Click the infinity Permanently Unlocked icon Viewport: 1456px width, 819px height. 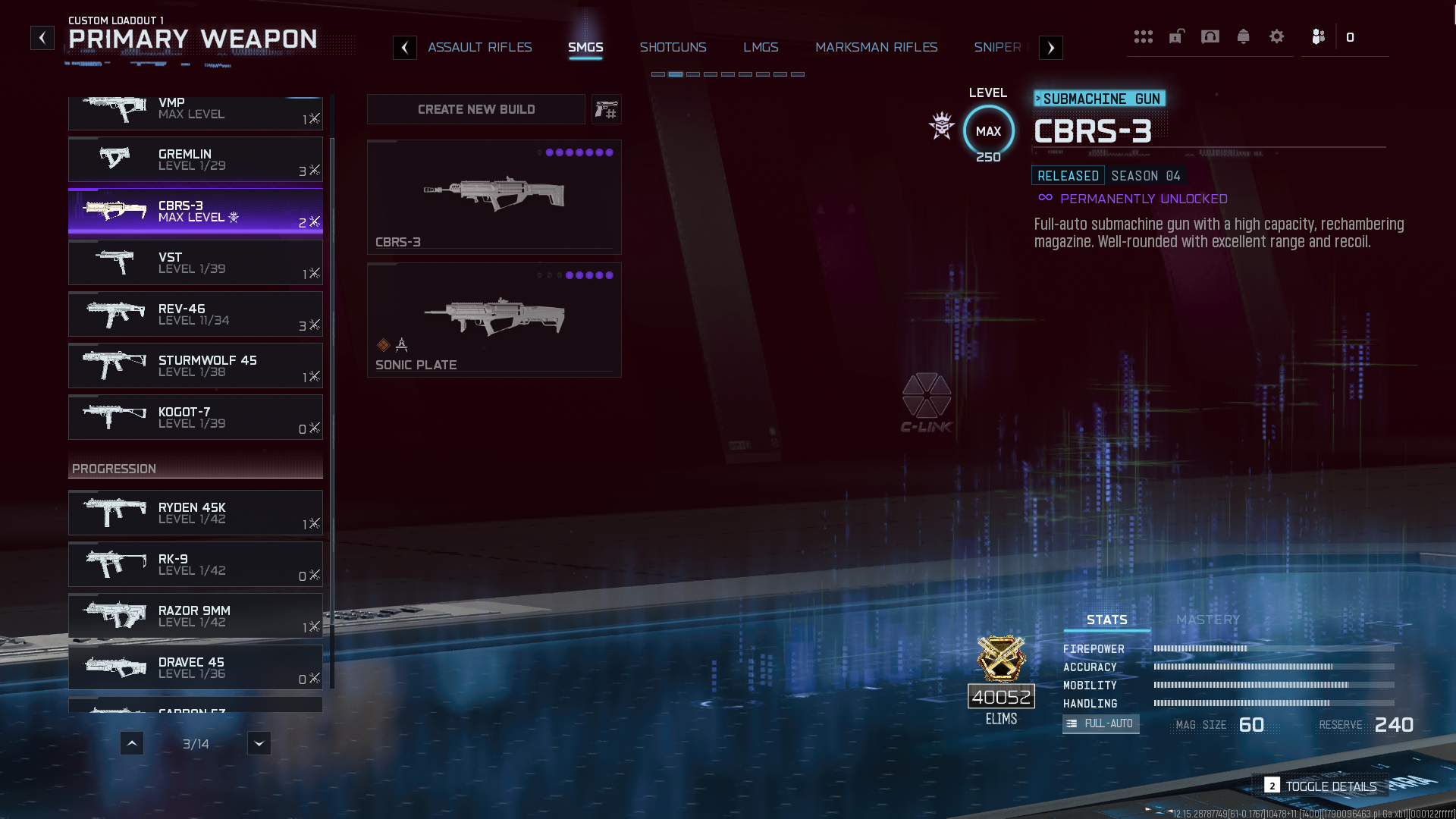pyautogui.click(x=1045, y=198)
